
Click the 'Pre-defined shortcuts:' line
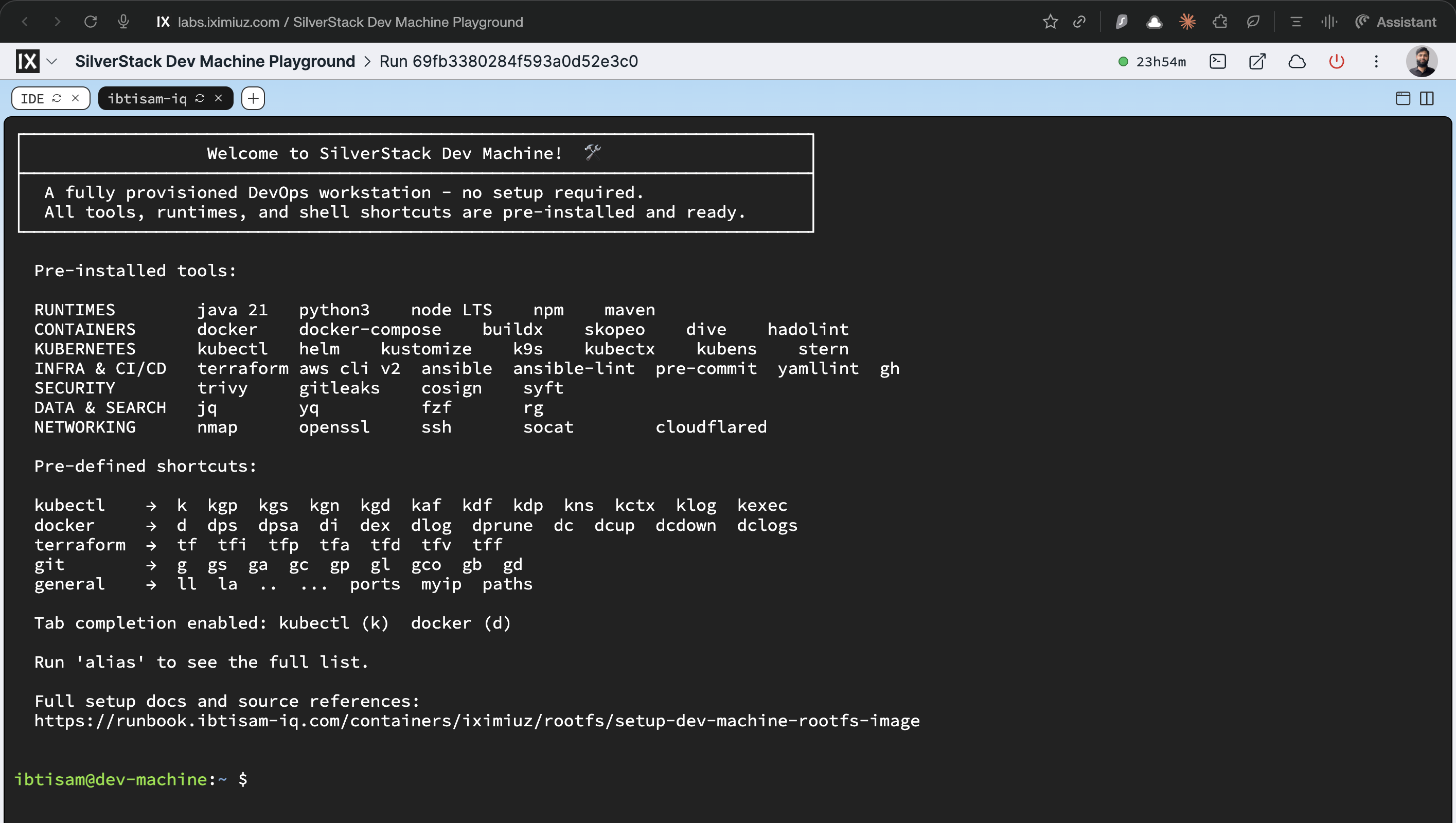point(145,467)
